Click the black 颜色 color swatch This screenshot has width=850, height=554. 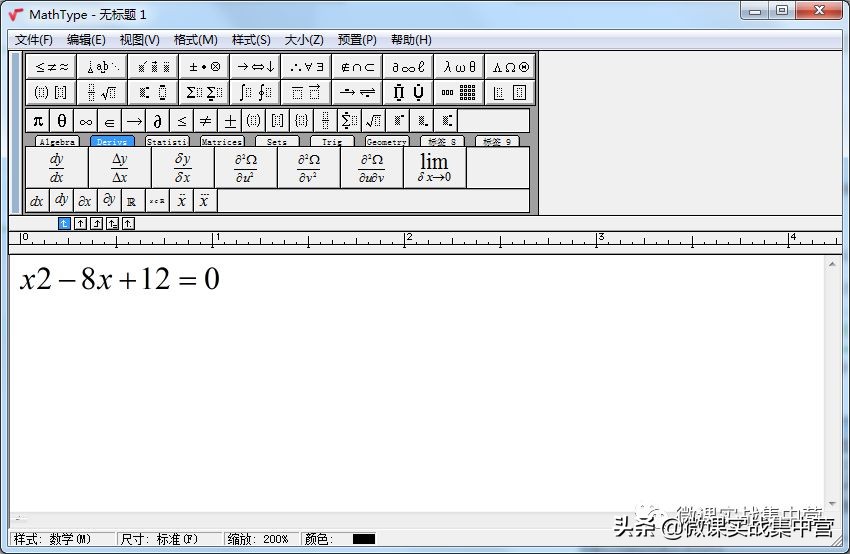[x=364, y=539]
